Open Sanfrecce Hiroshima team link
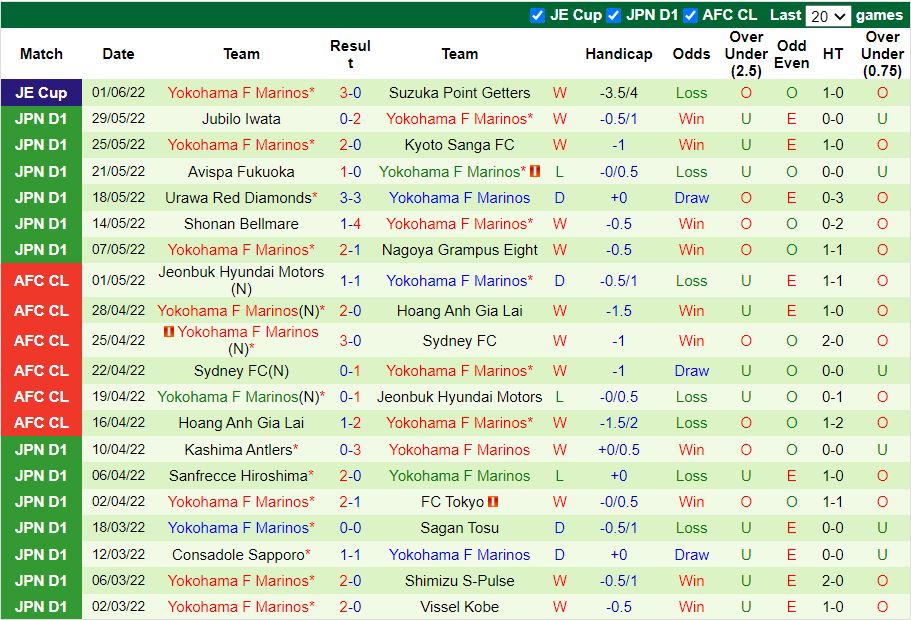The width and height of the screenshot is (911, 620). click(x=238, y=475)
